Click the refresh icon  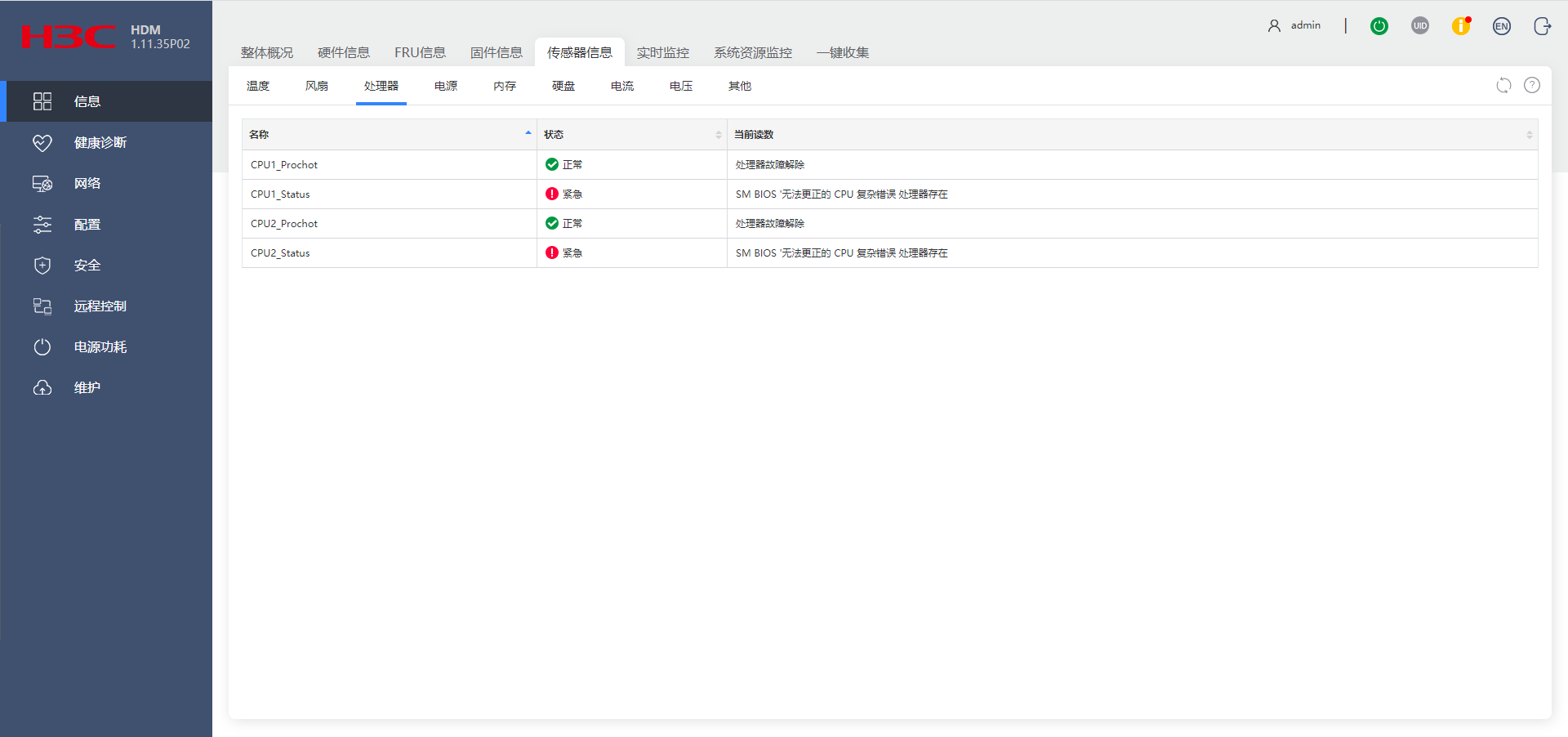[x=1503, y=85]
